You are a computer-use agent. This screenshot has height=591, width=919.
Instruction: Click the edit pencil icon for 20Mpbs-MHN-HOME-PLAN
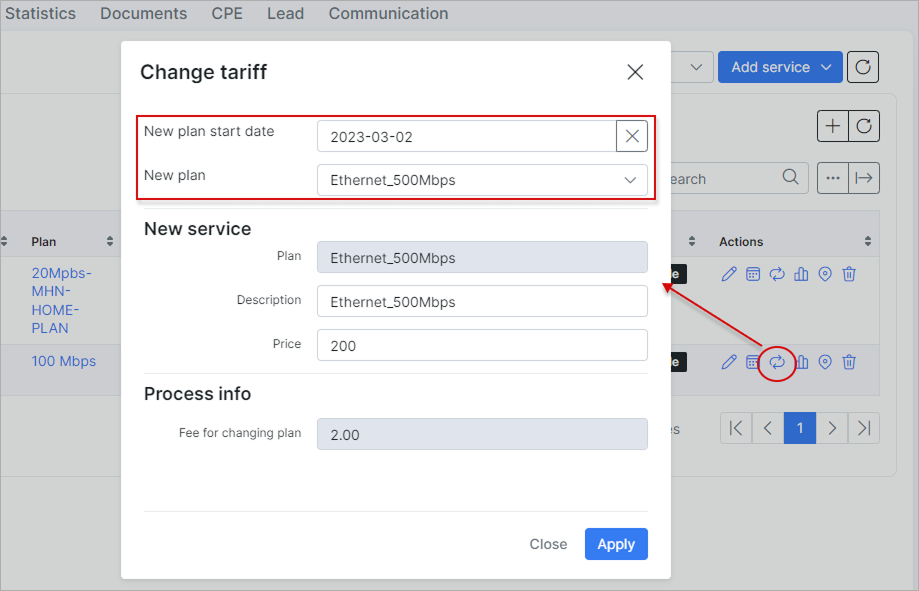tap(729, 274)
